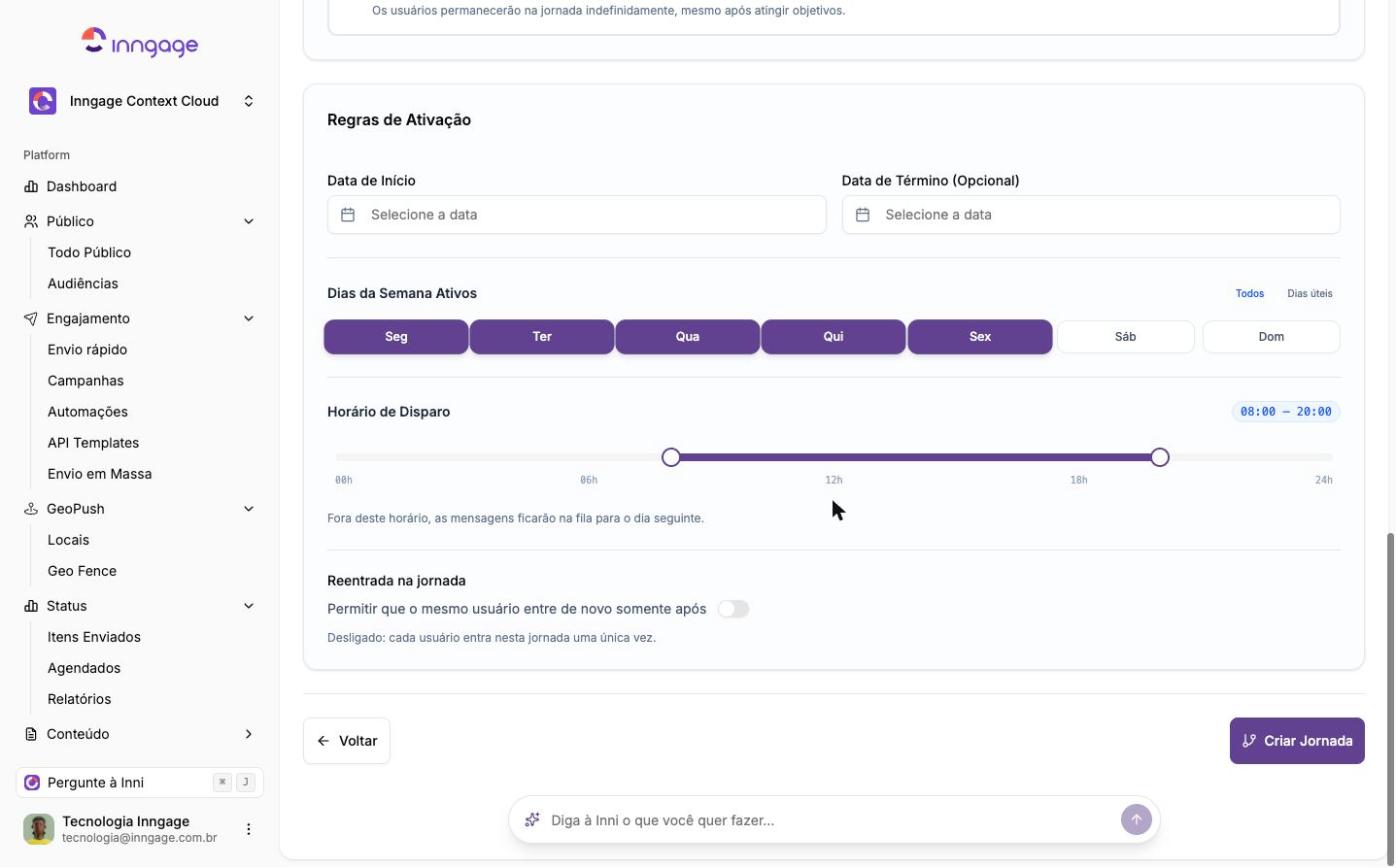1396x868 pixels.
Task: Click the GeoPush pin icon
Action: pos(31,509)
